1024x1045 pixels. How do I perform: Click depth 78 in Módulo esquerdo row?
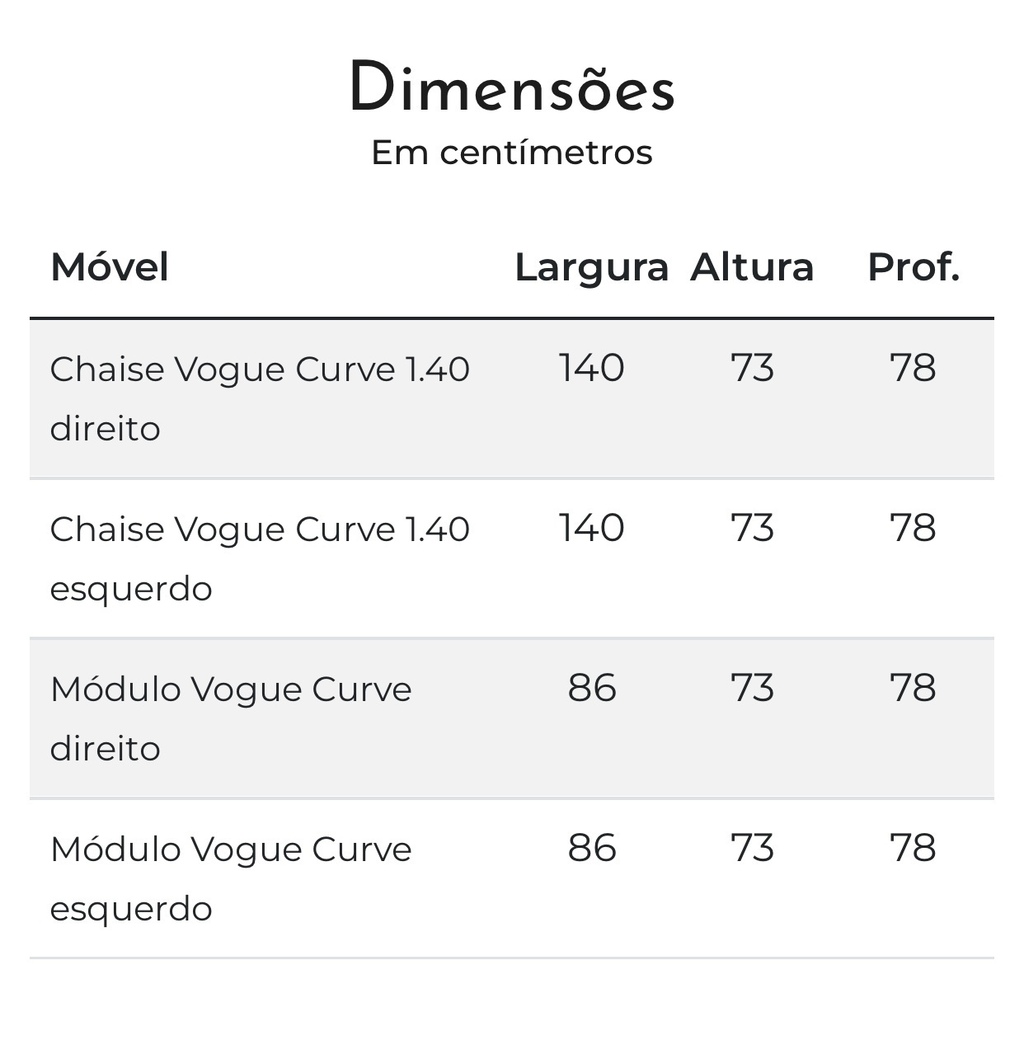(x=913, y=848)
